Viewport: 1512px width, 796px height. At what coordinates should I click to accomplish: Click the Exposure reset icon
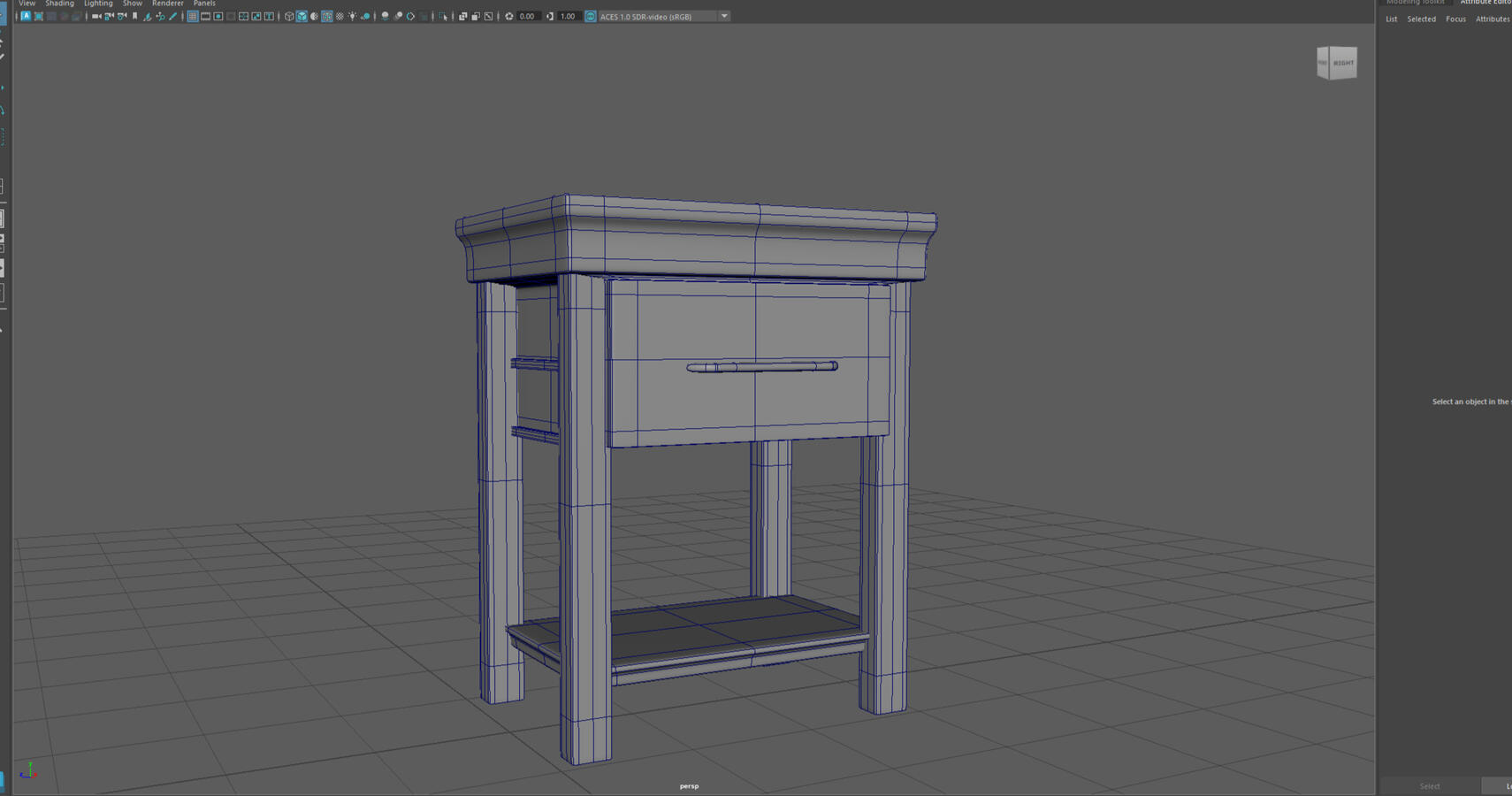tap(508, 17)
